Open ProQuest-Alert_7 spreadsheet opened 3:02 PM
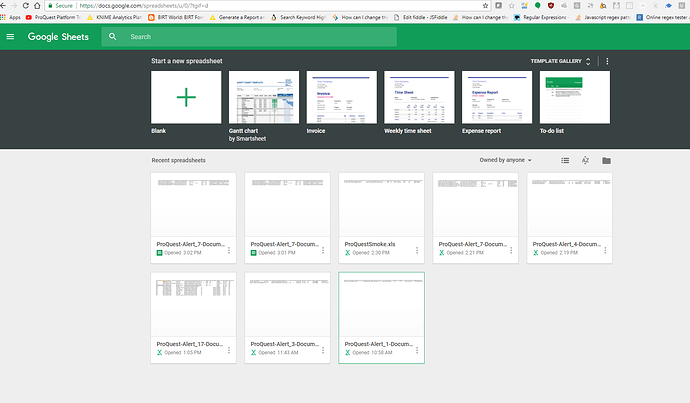This screenshot has height=403, width=690. (x=193, y=218)
